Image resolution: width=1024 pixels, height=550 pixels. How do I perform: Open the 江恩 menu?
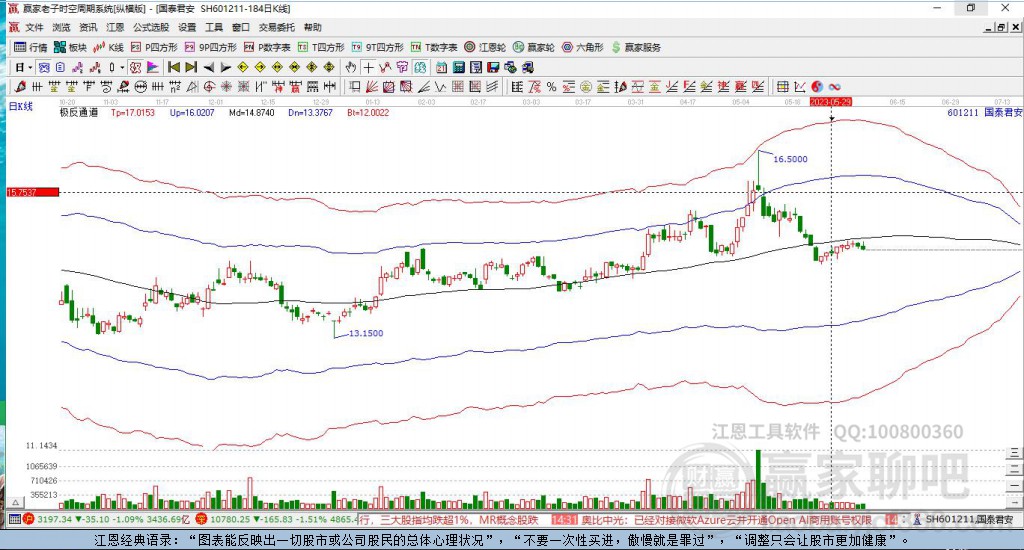[x=115, y=27]
